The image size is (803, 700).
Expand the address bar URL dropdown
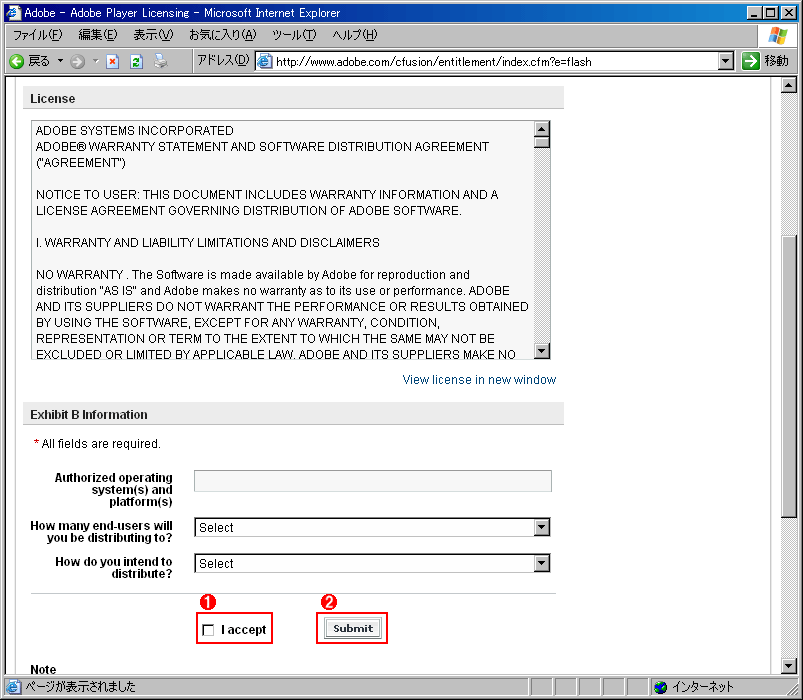tap(725, 61)
